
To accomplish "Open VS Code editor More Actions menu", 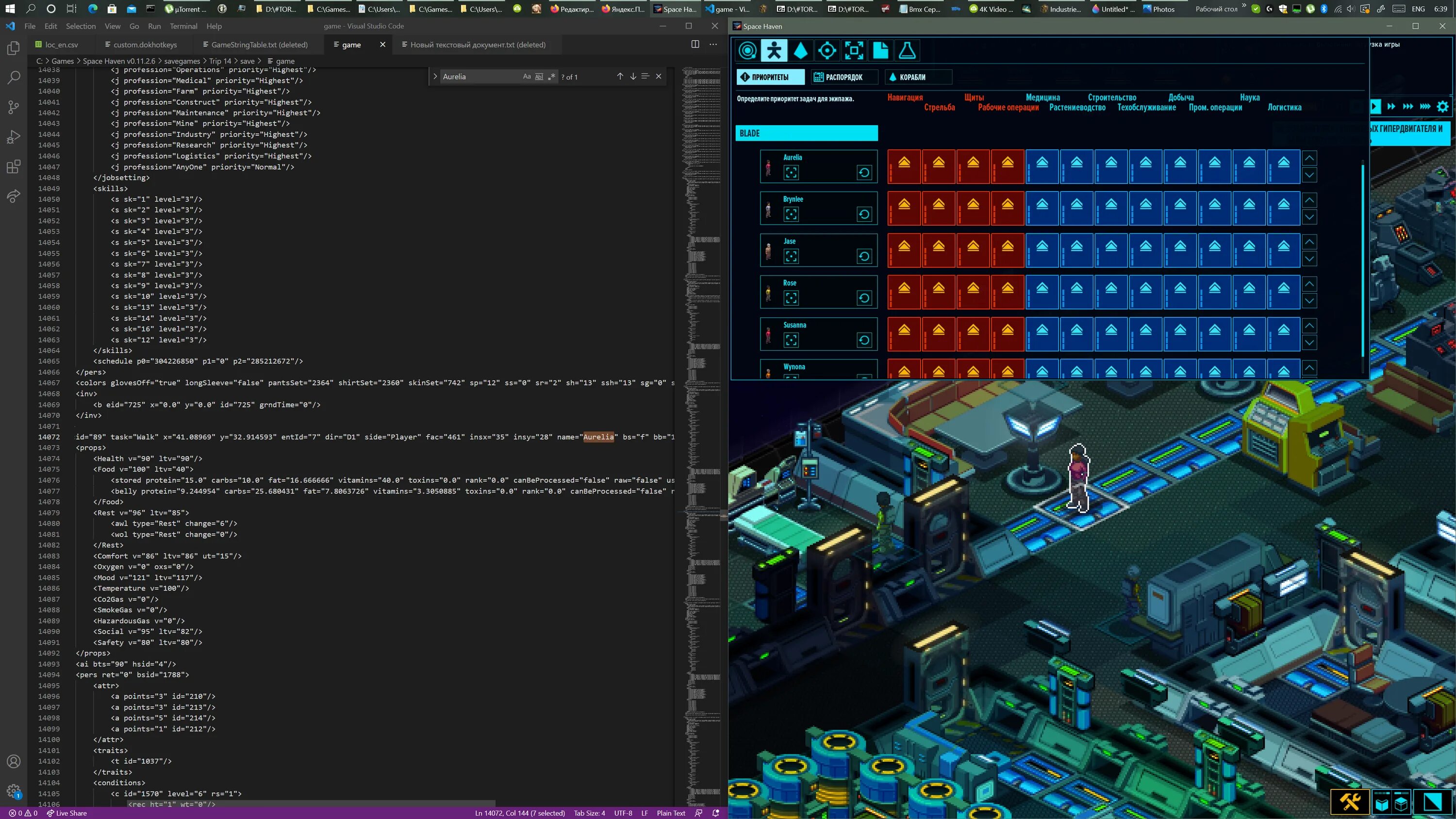I will tap(713, 45).
